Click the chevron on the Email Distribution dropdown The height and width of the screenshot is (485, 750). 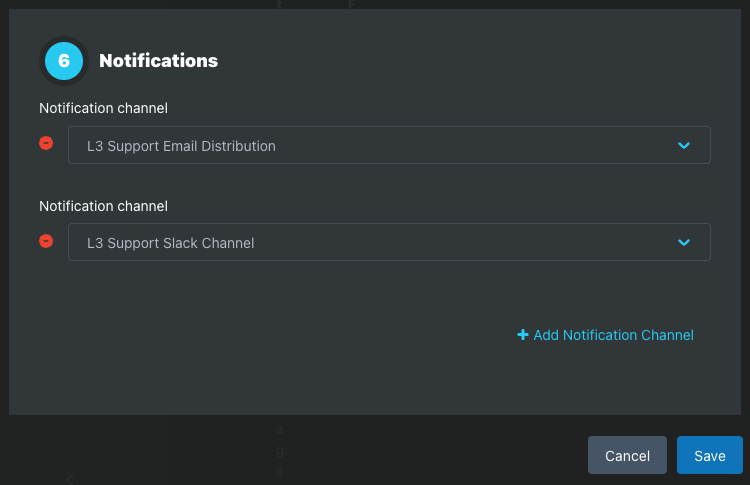[x=684, y=145]
